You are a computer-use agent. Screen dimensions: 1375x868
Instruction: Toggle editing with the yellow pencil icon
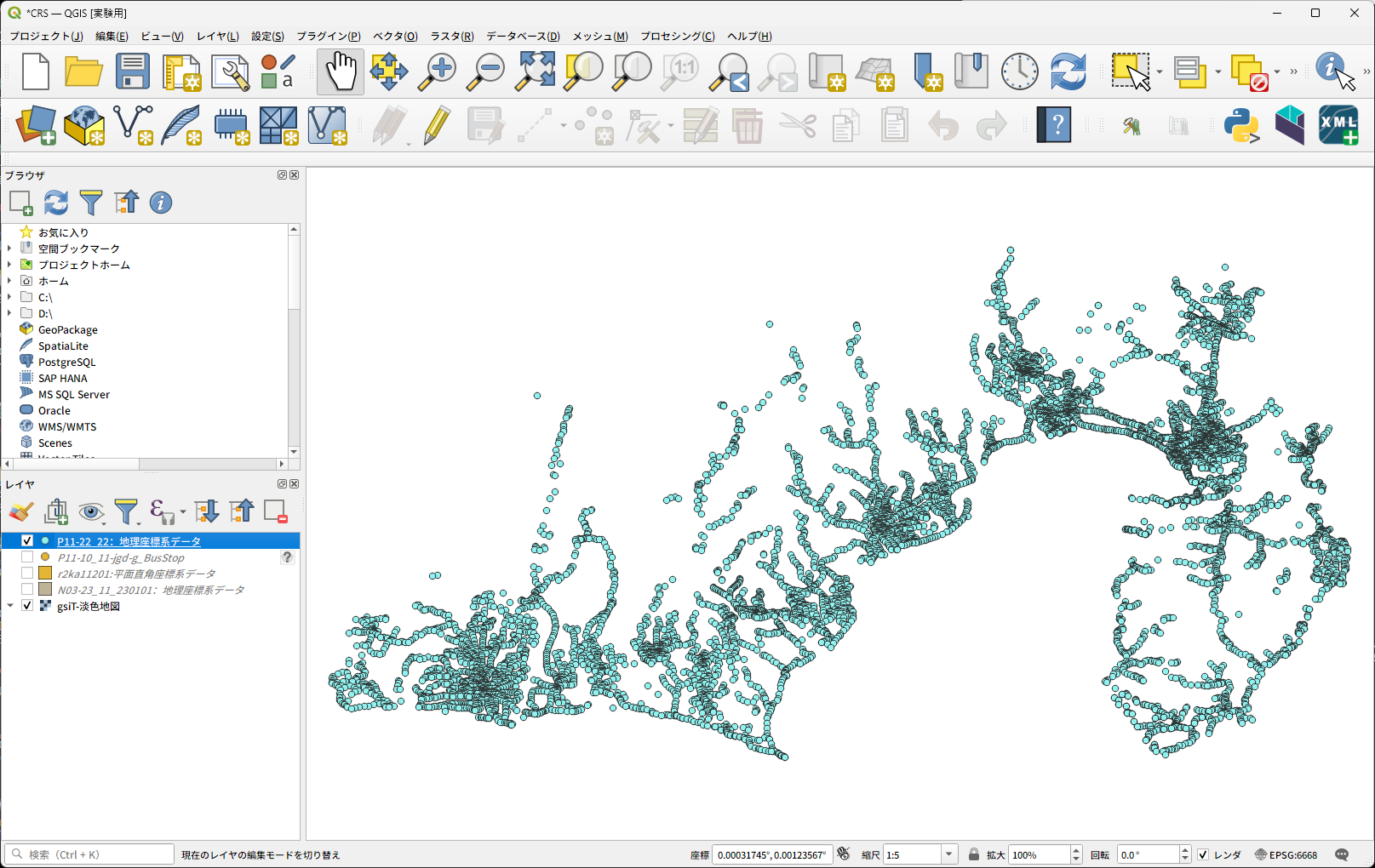point(437,126)
